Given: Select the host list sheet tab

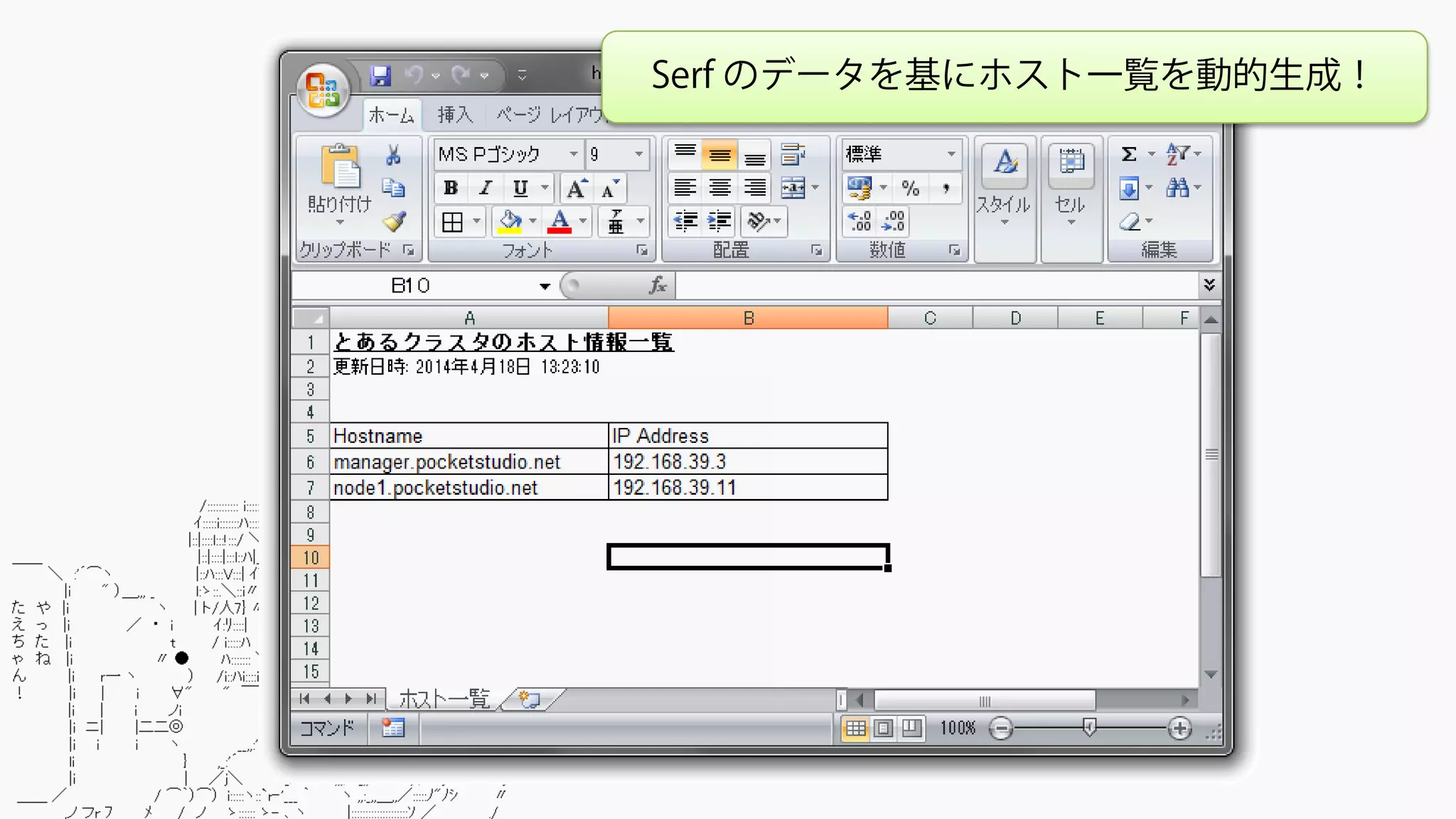Looking at the screenshot, I should pyautogui.click(x=444, y=700).
